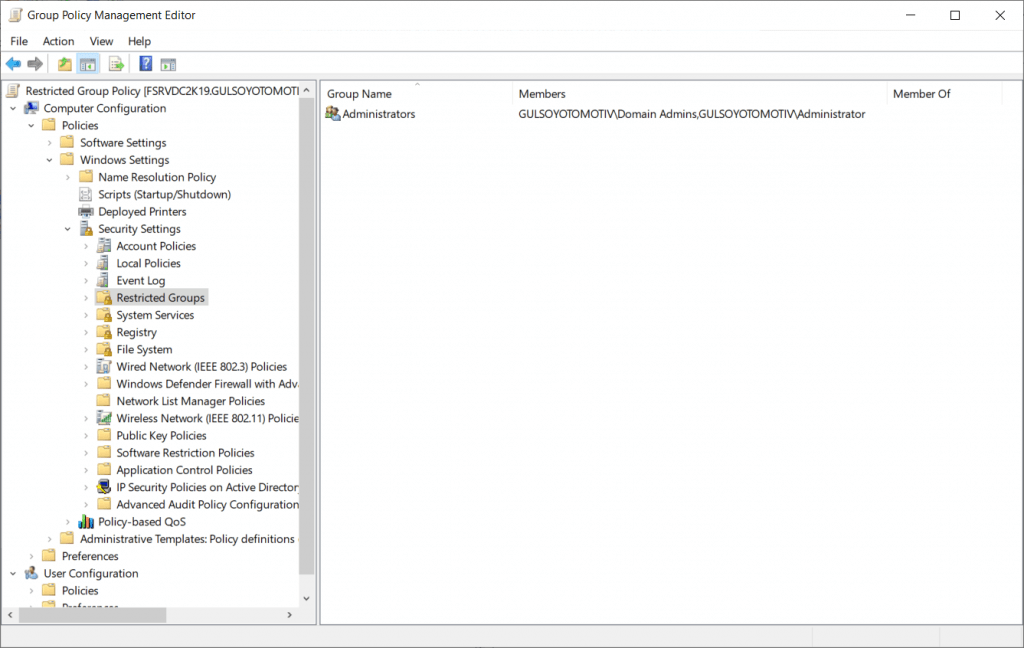This screenshot has height=648, width=1024.
Task: Click the Export List toolbar icon
Action: coord(116,64)
